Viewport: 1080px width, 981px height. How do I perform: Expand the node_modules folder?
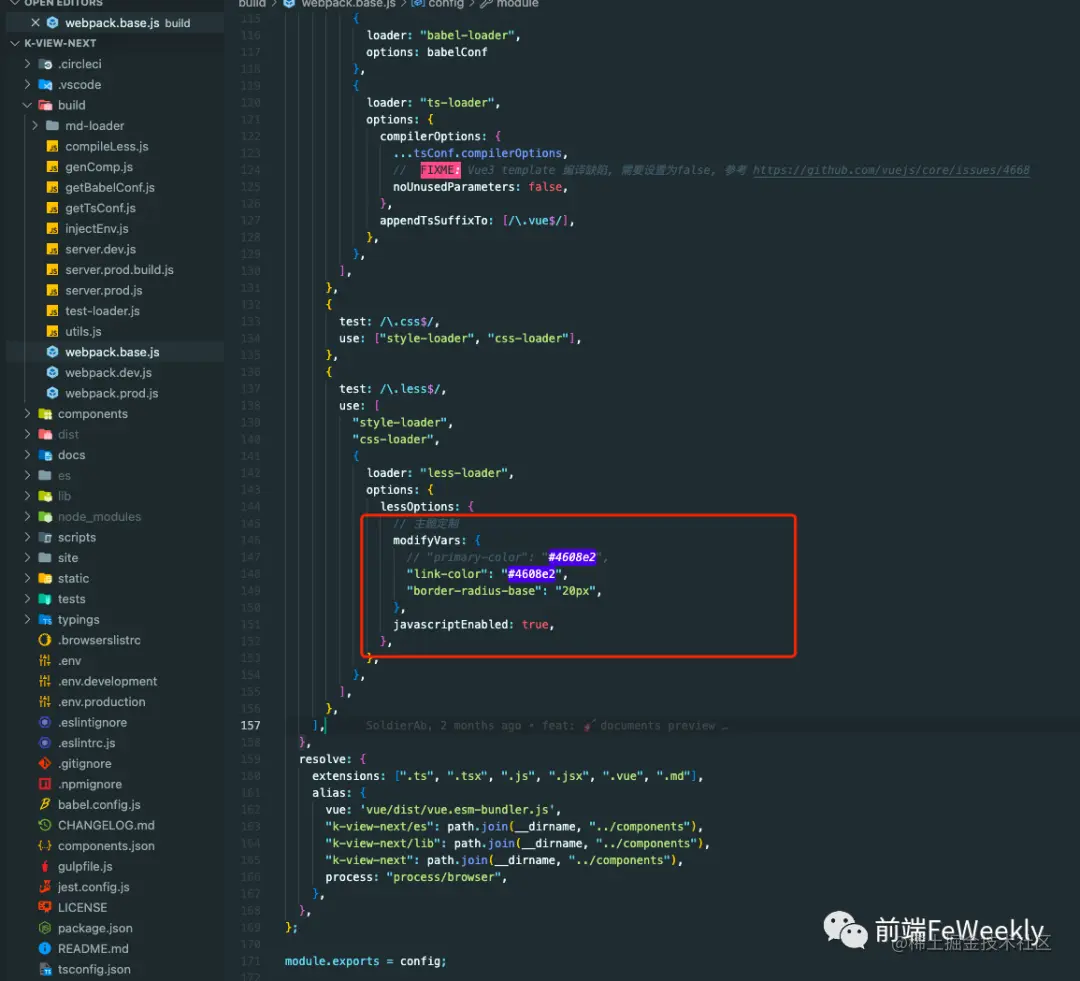(x=28, y=517)
